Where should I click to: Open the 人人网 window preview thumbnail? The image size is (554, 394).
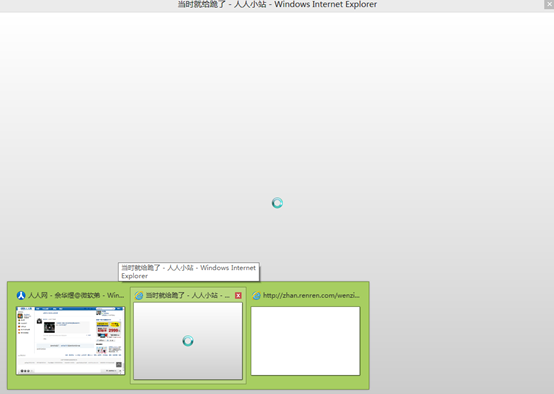click(70, 341)
